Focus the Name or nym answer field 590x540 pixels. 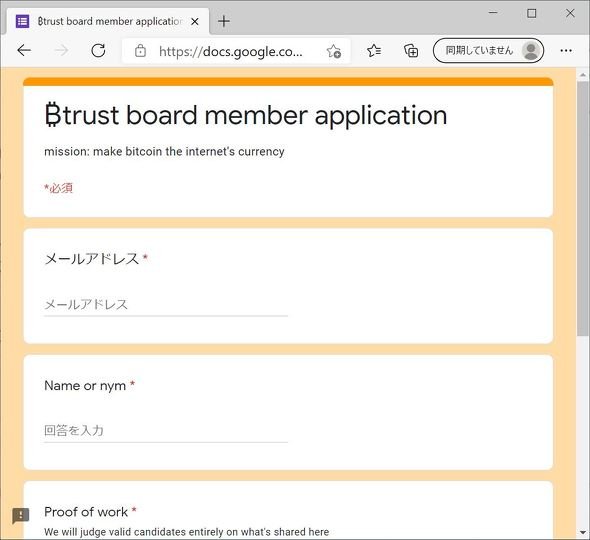pyautogui.click(x=166, y=430)
